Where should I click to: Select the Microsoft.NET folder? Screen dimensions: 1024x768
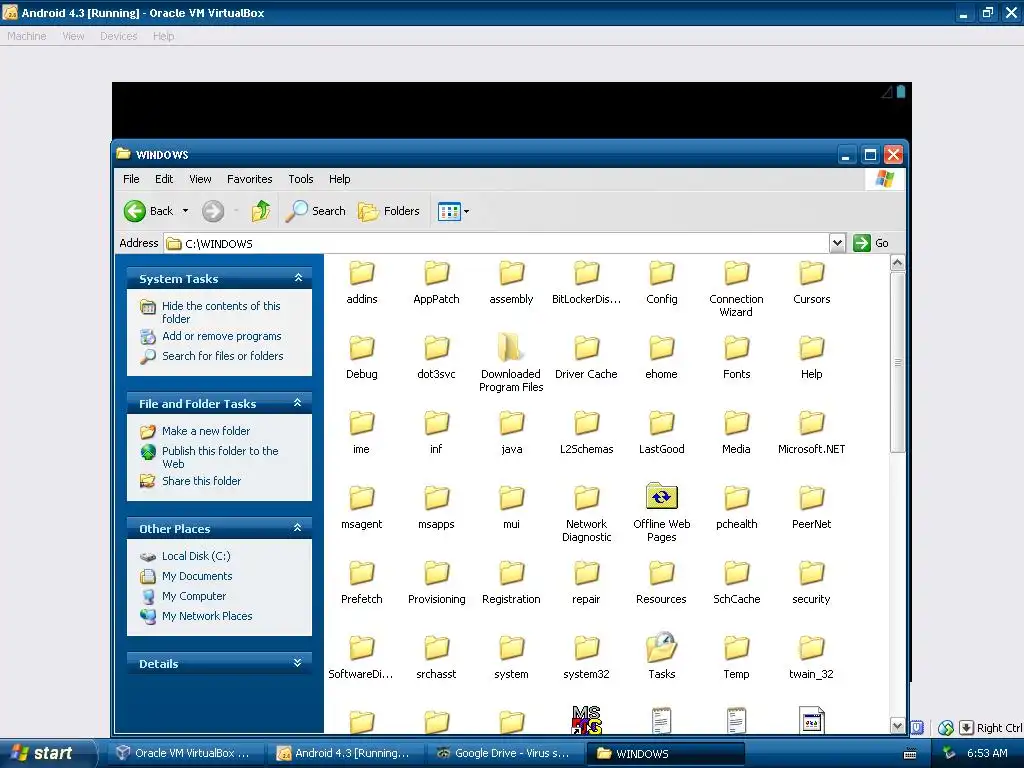coord(812,433)
